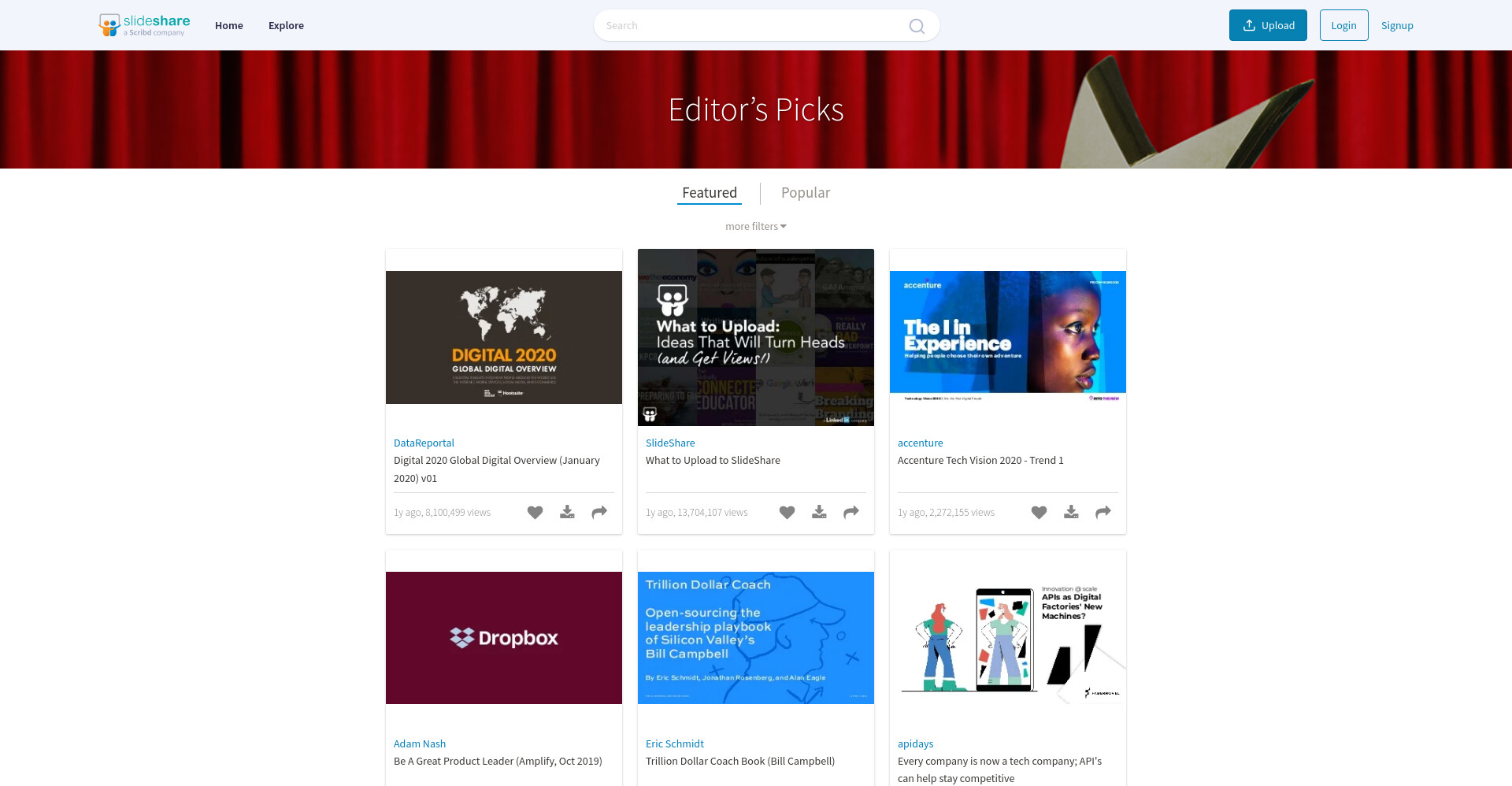
Task: Open the apidays author link
Action: coord(915,743)
